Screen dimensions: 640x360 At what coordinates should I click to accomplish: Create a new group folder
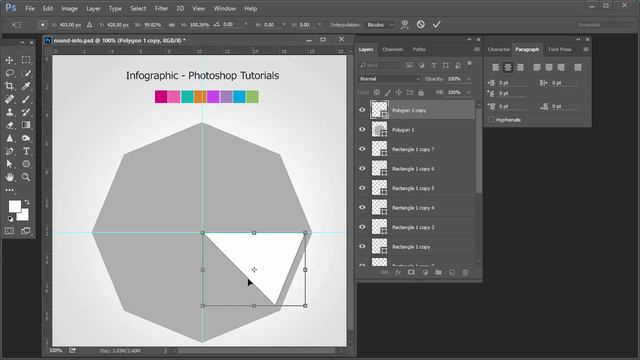click(x=438, y=272)
